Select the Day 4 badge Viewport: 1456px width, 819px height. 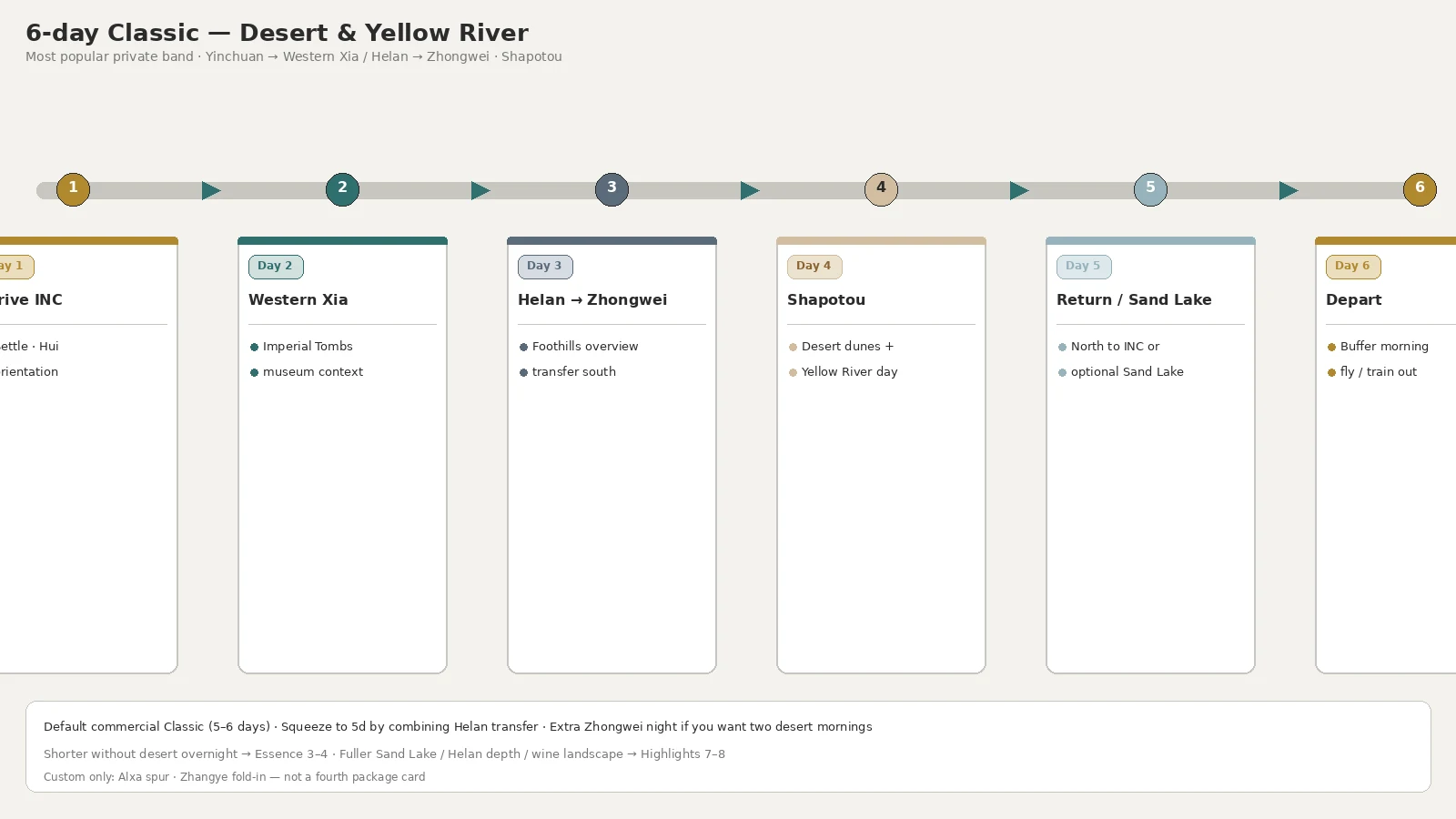click(x=814, y=267)
